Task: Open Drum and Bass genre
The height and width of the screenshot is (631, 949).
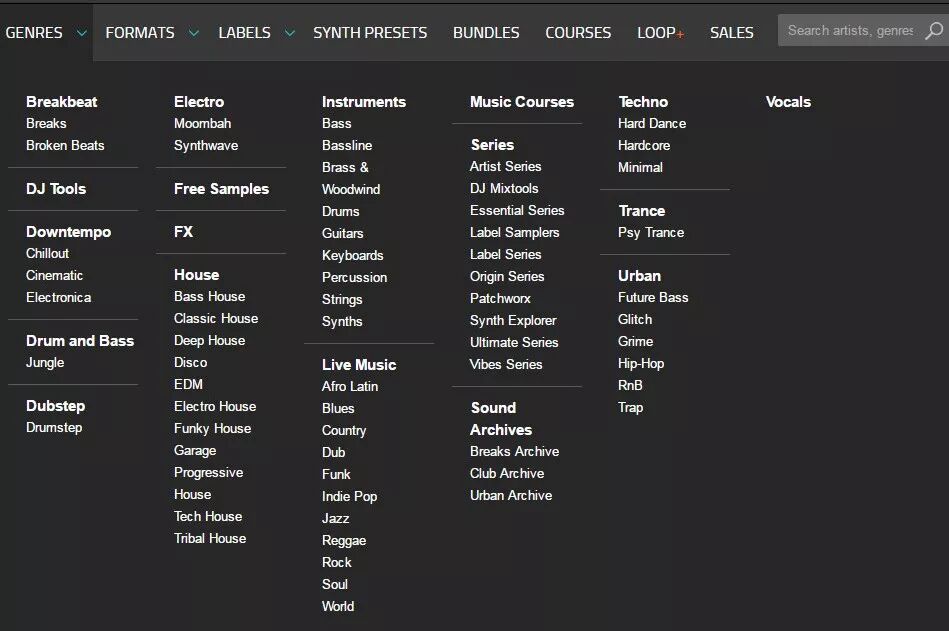Action: coord(80,341)
